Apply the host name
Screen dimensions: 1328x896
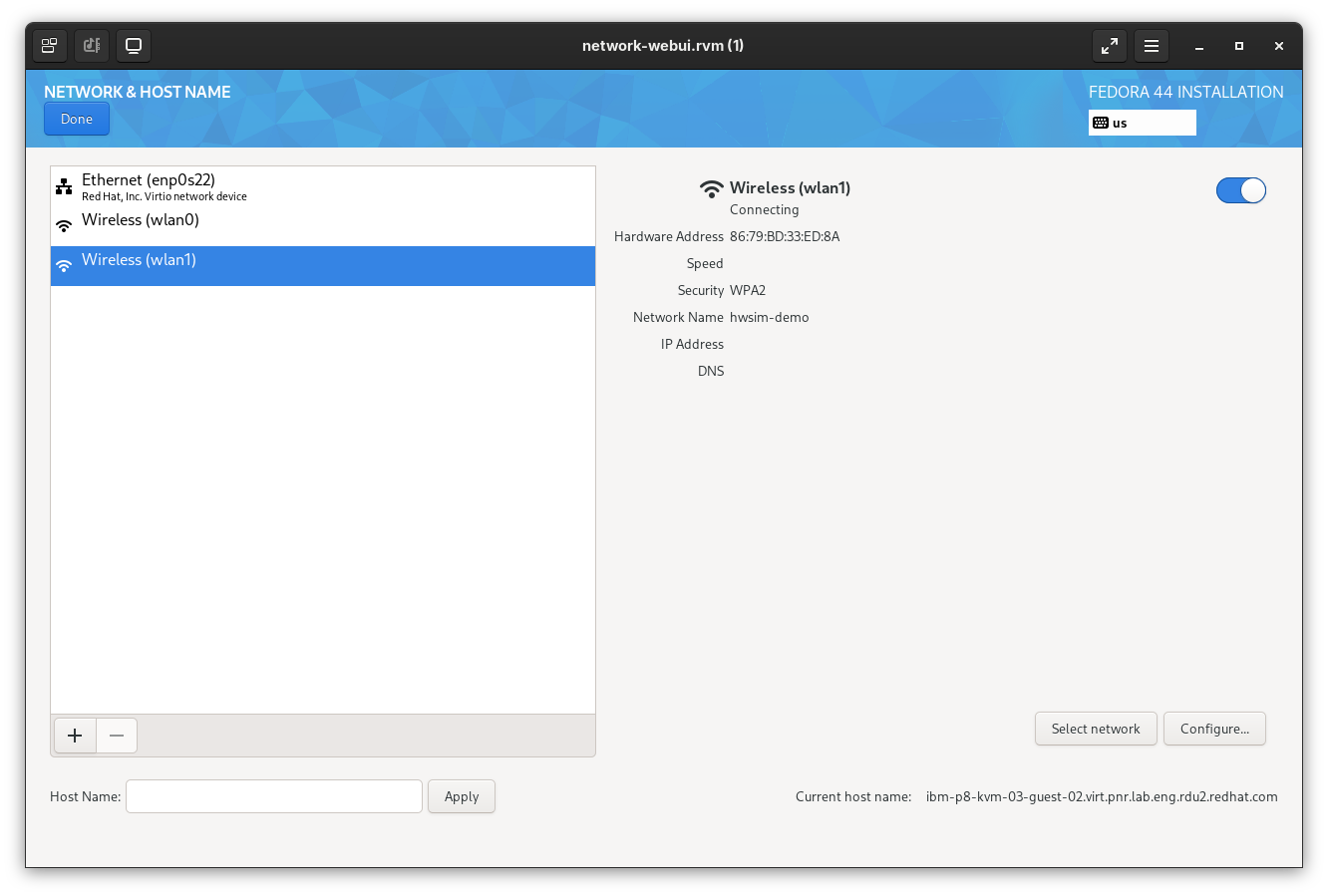coord(462,796)
